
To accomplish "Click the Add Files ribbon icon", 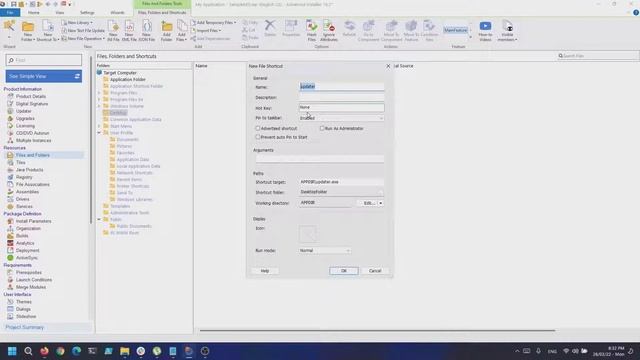I will pos(182,31).
